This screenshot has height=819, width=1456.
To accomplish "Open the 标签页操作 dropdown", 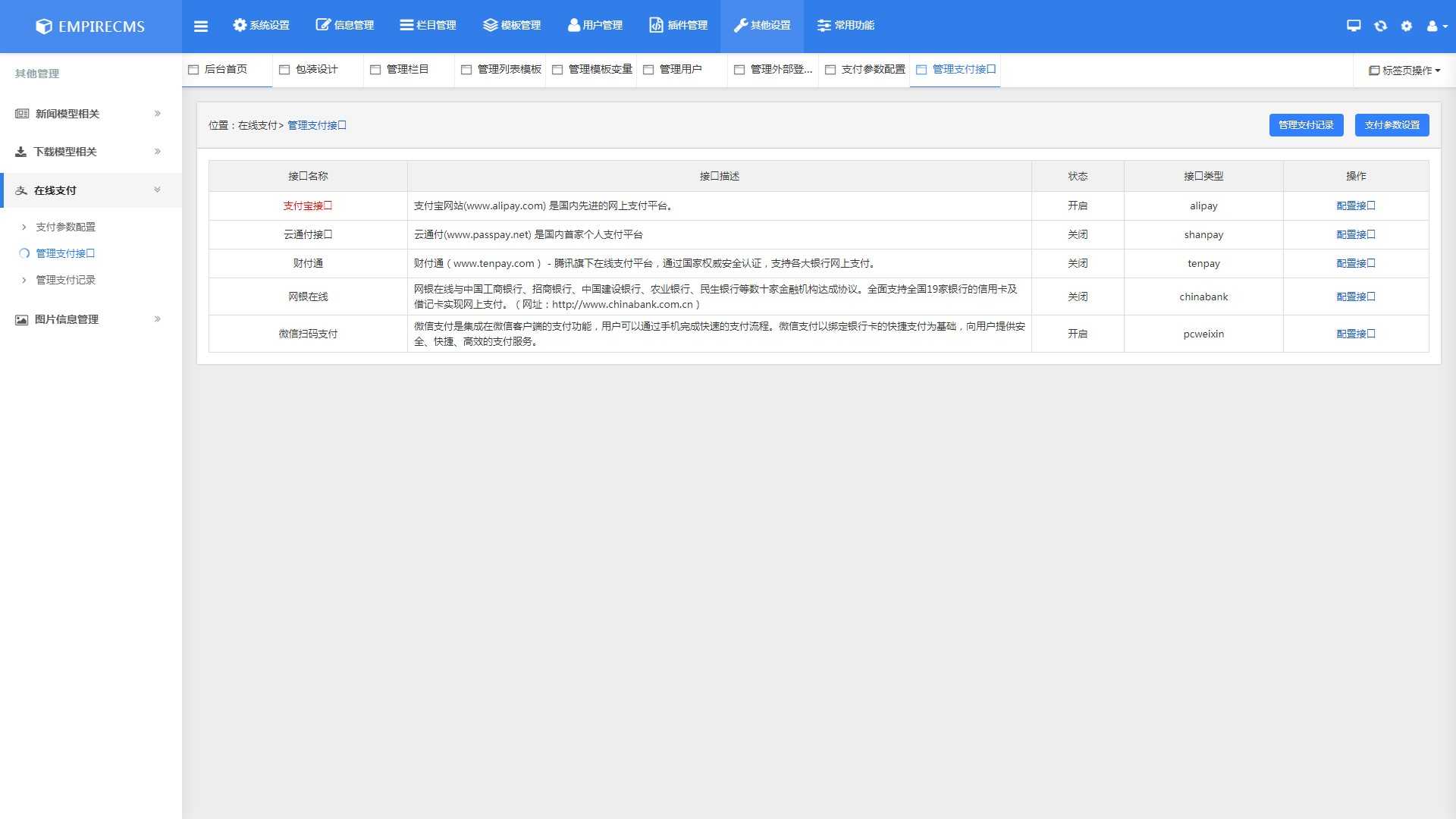I will 1404,71.
